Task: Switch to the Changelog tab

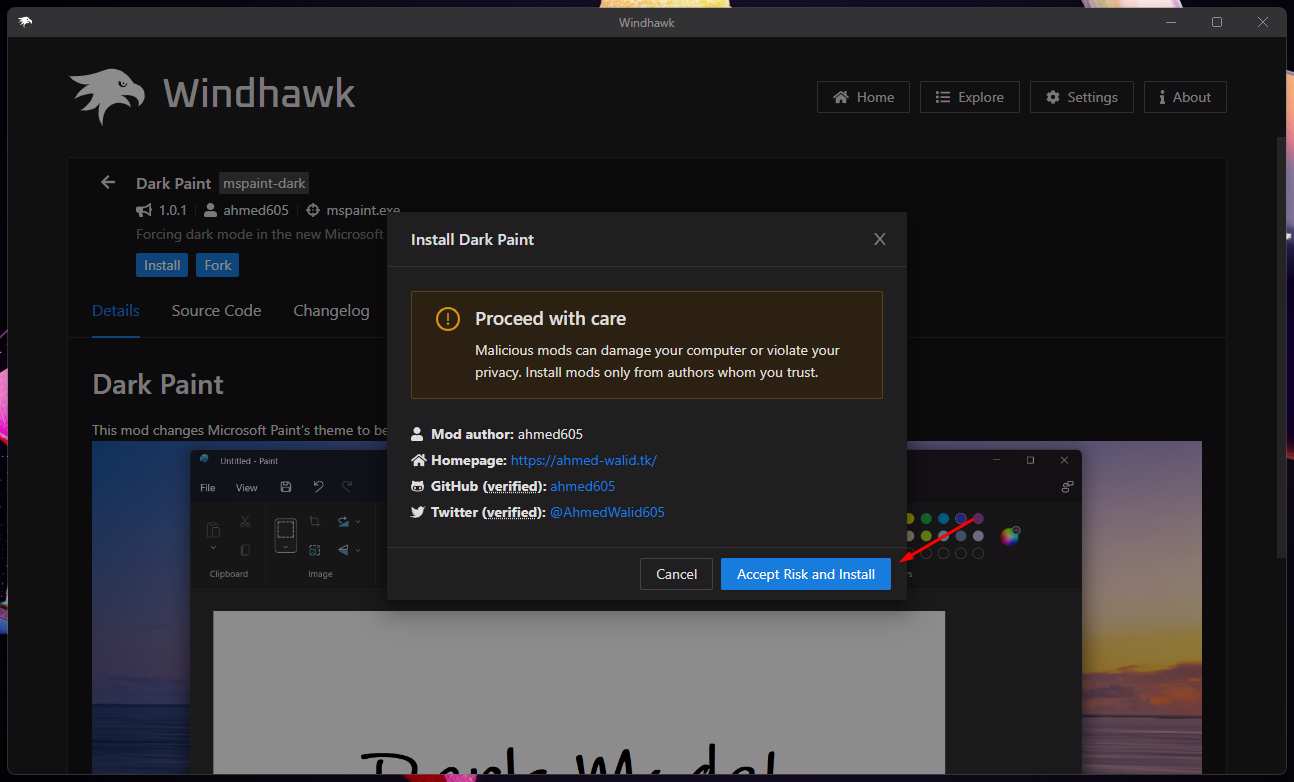Action: pos(331,311)
